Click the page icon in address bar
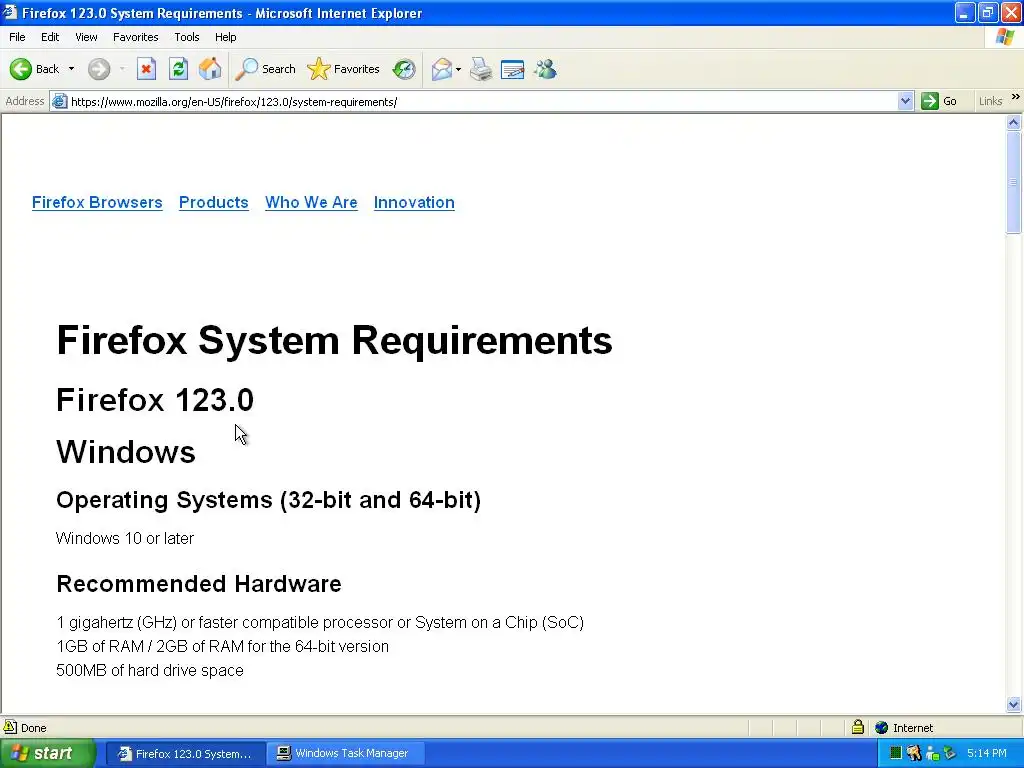Viewport: 1024px width, 768px height. (x=59, y=101)
